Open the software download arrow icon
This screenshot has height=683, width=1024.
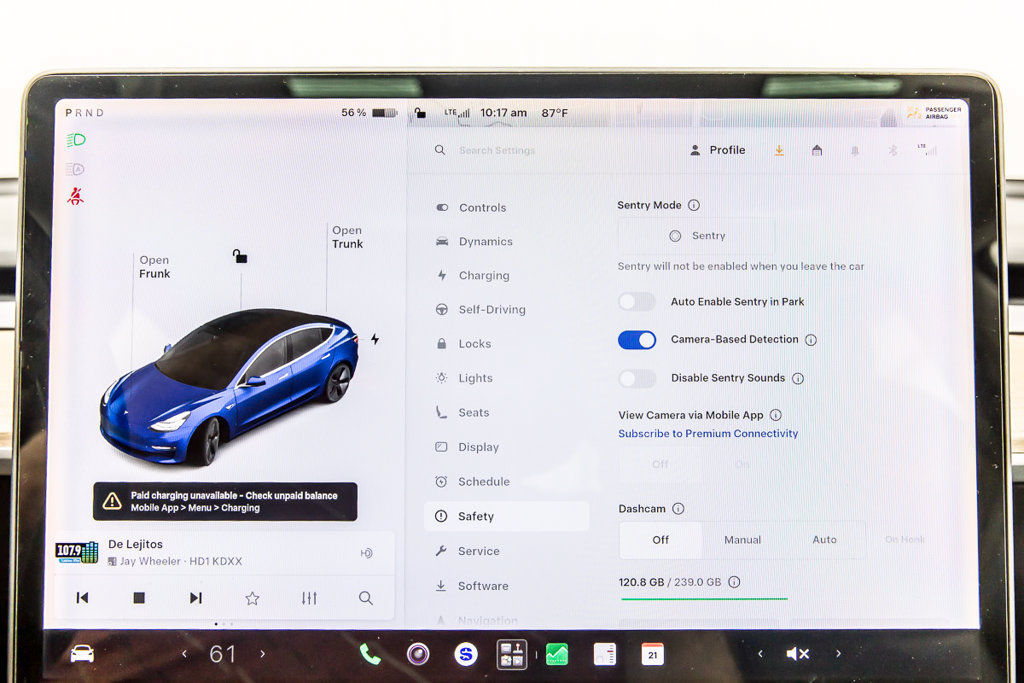pyautogui.click(x=779, y=150)
